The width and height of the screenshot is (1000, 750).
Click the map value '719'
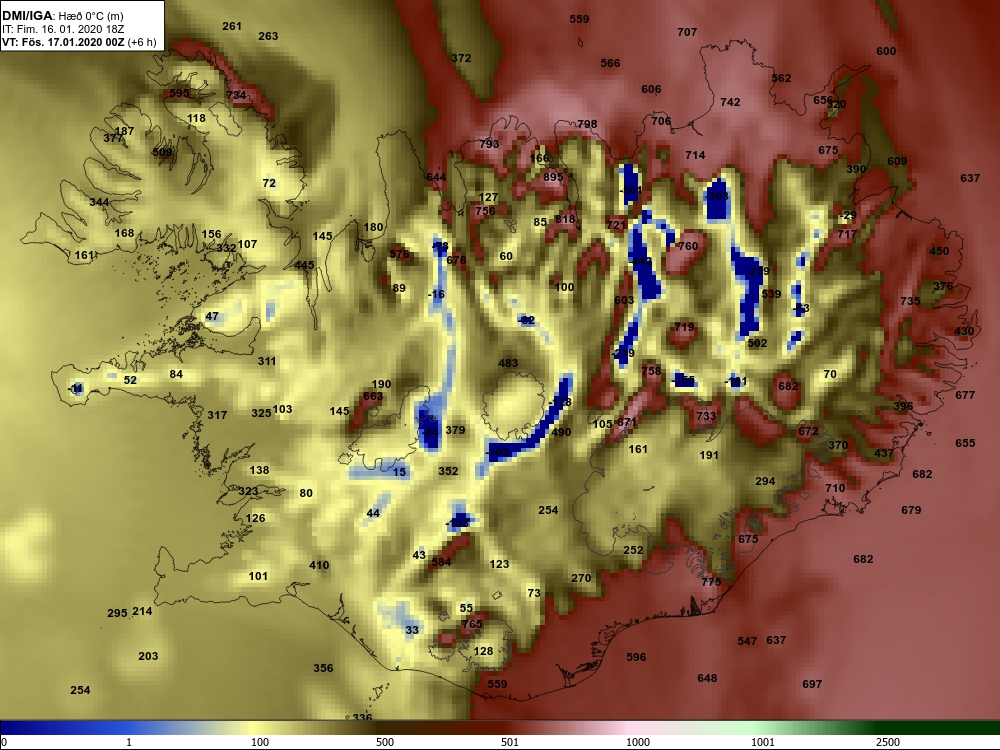[x=684, y=327]
